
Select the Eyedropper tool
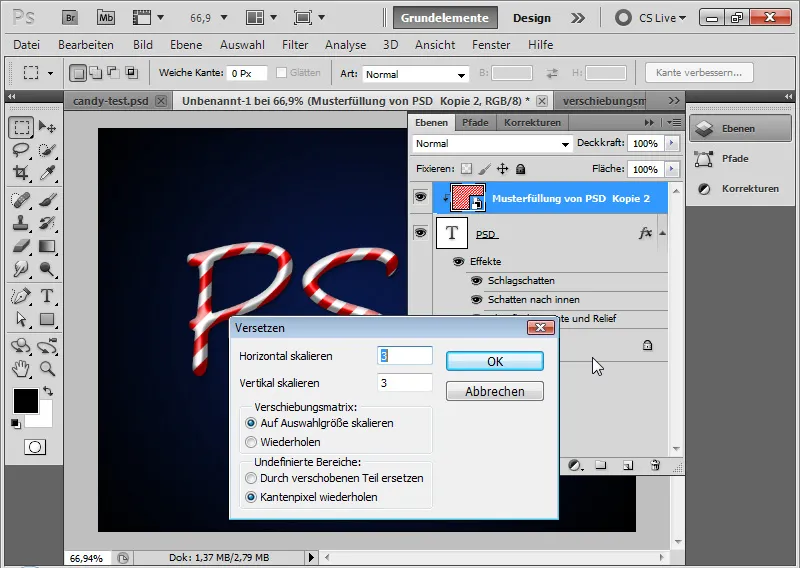[47, 173]
